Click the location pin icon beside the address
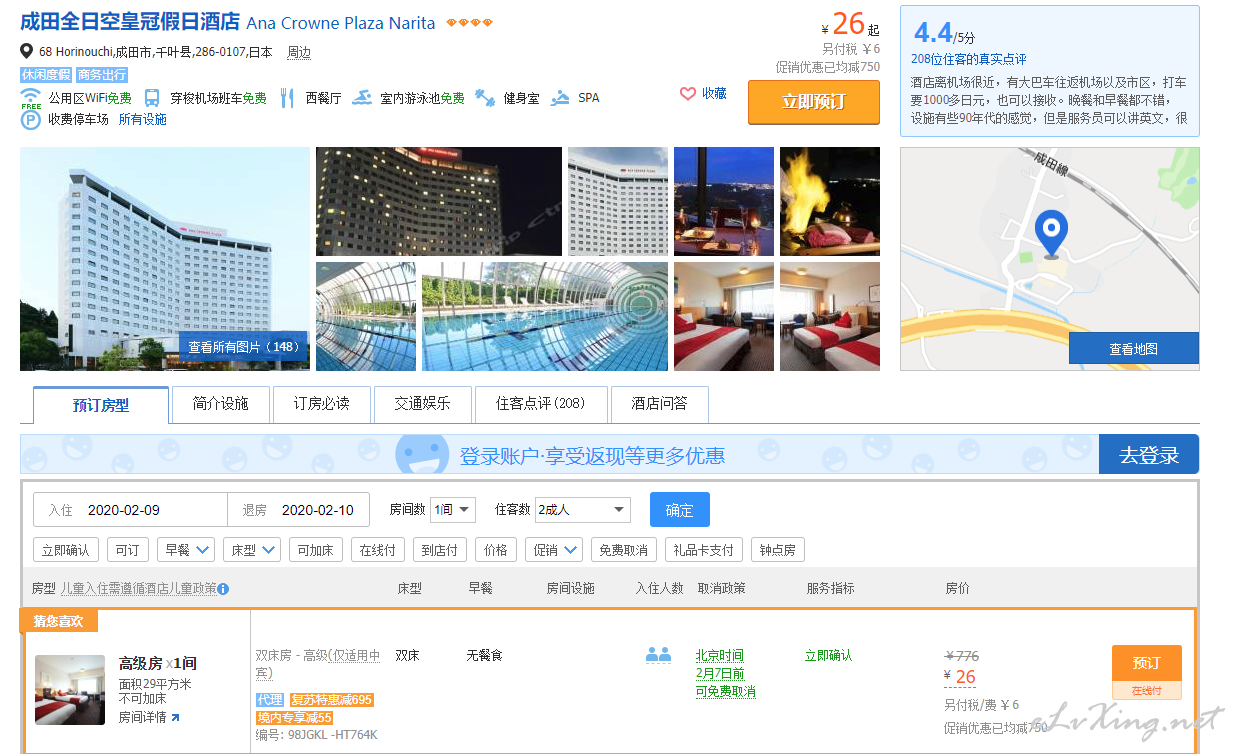Viewport: 1235px width, 754px height. tap(27, 51)
